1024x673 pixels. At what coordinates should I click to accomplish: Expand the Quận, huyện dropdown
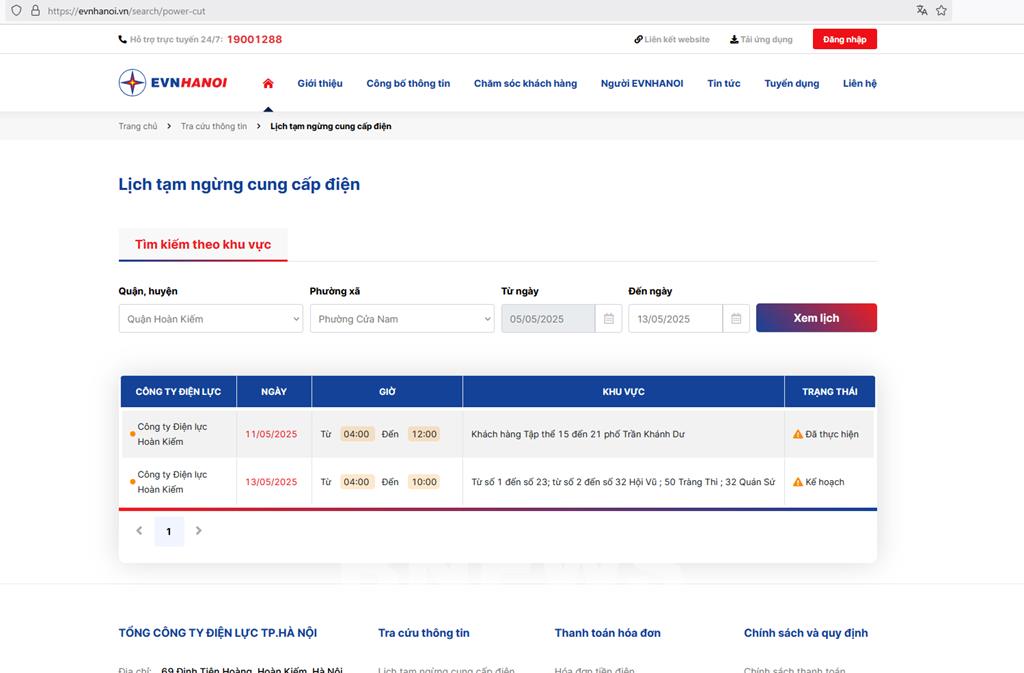tap(211, 319)
